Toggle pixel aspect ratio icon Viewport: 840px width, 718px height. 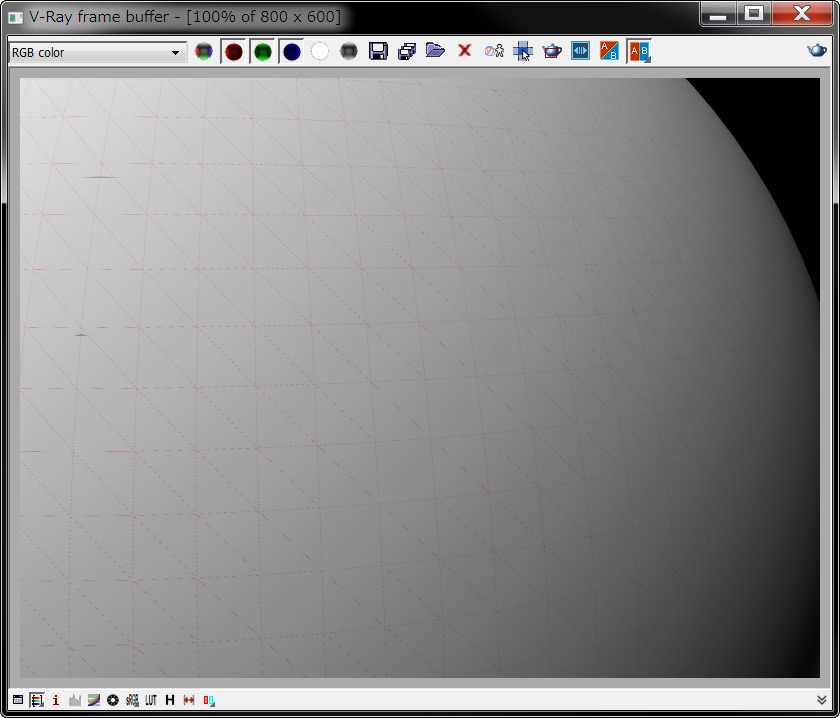tap(189, 700)
